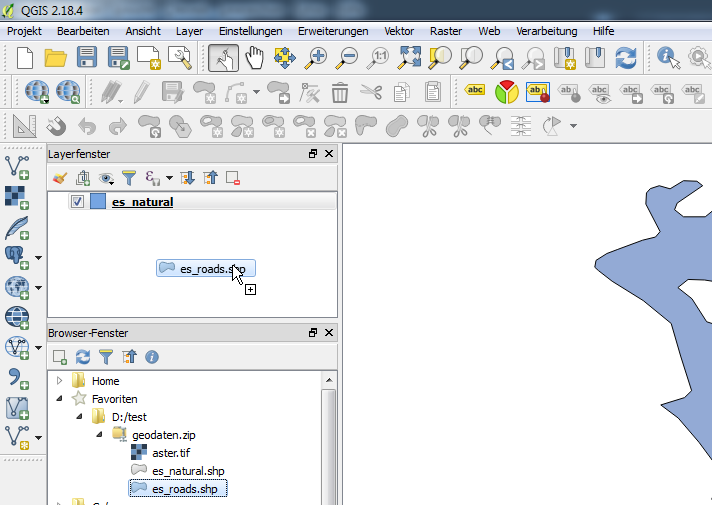Select es_natural.shp in Browser-Fenster
712x505 pixels.
click(188, 471)
